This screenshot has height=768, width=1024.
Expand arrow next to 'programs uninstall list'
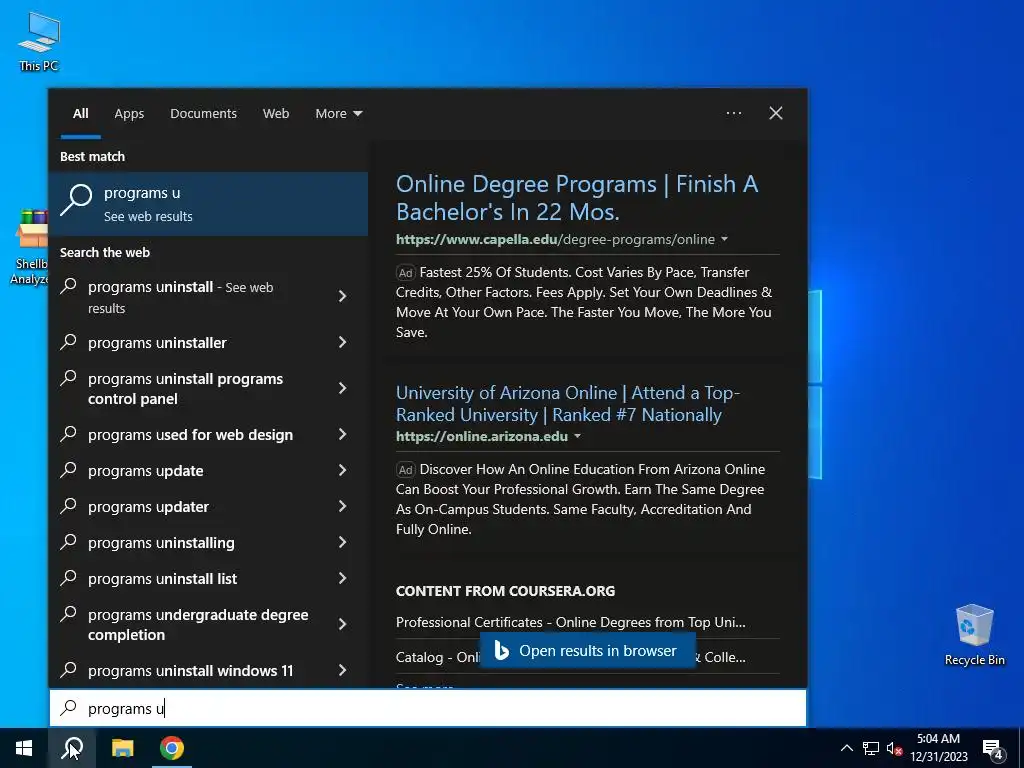pos(342,578)
